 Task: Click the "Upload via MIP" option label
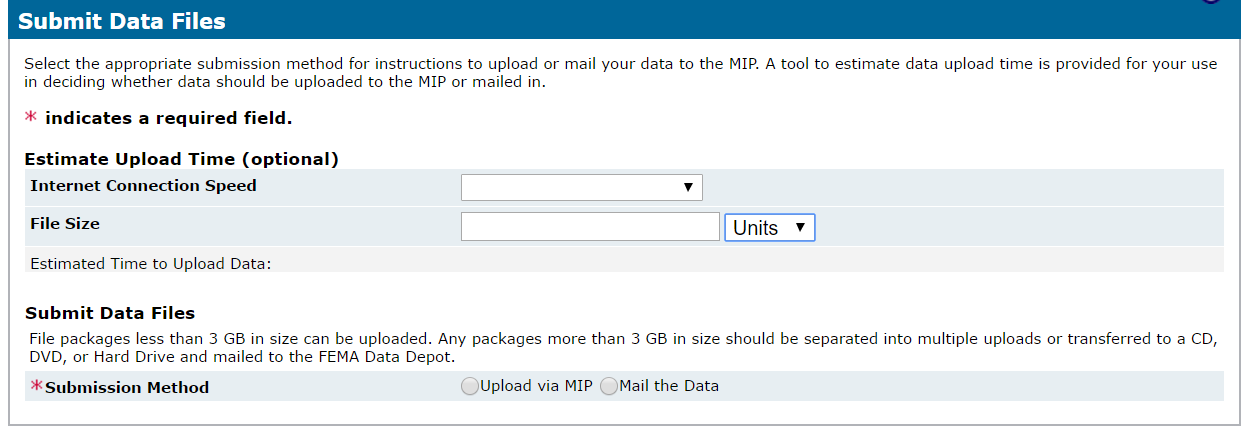(537, 386)
